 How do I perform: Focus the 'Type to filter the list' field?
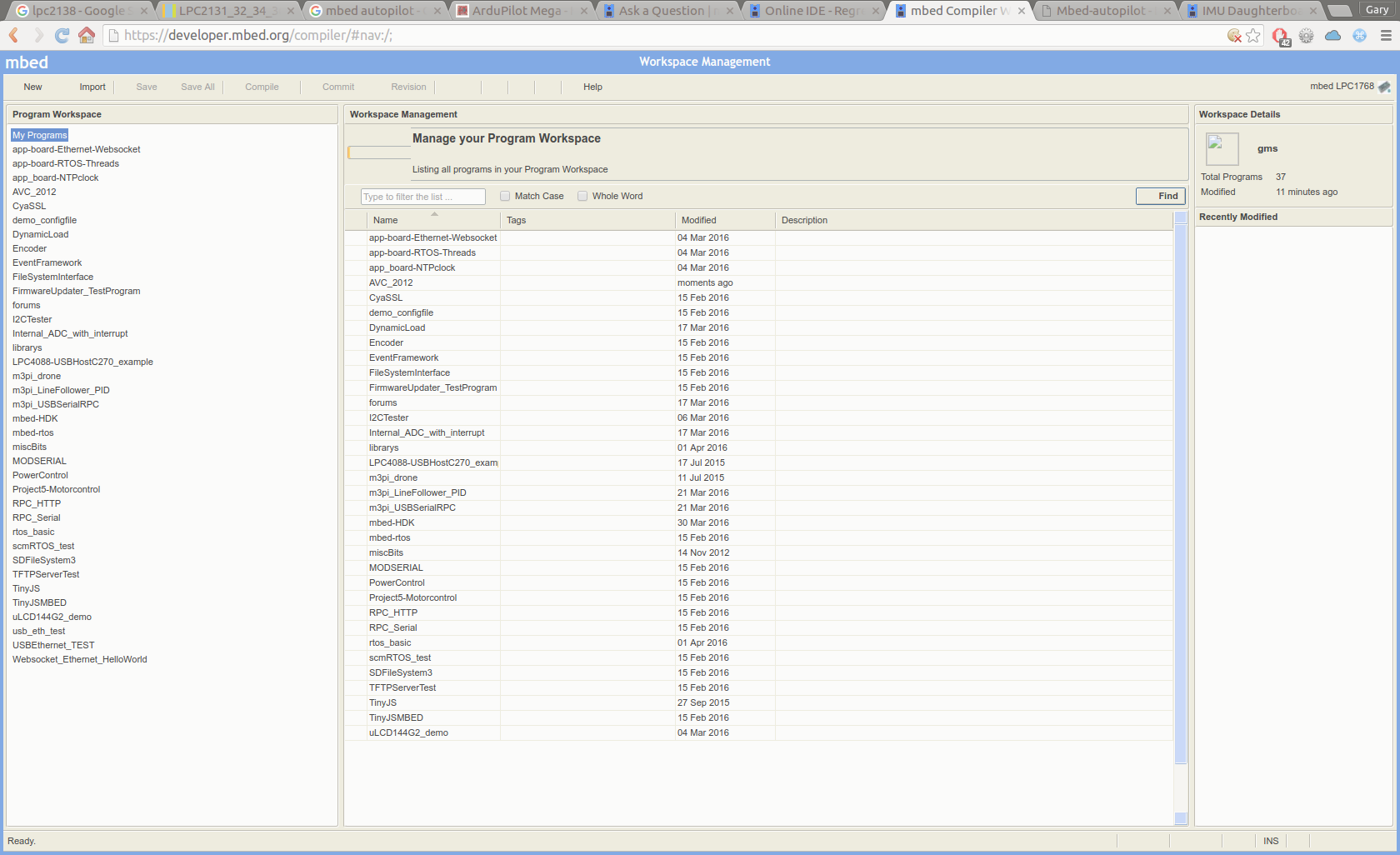coord(423,197)
